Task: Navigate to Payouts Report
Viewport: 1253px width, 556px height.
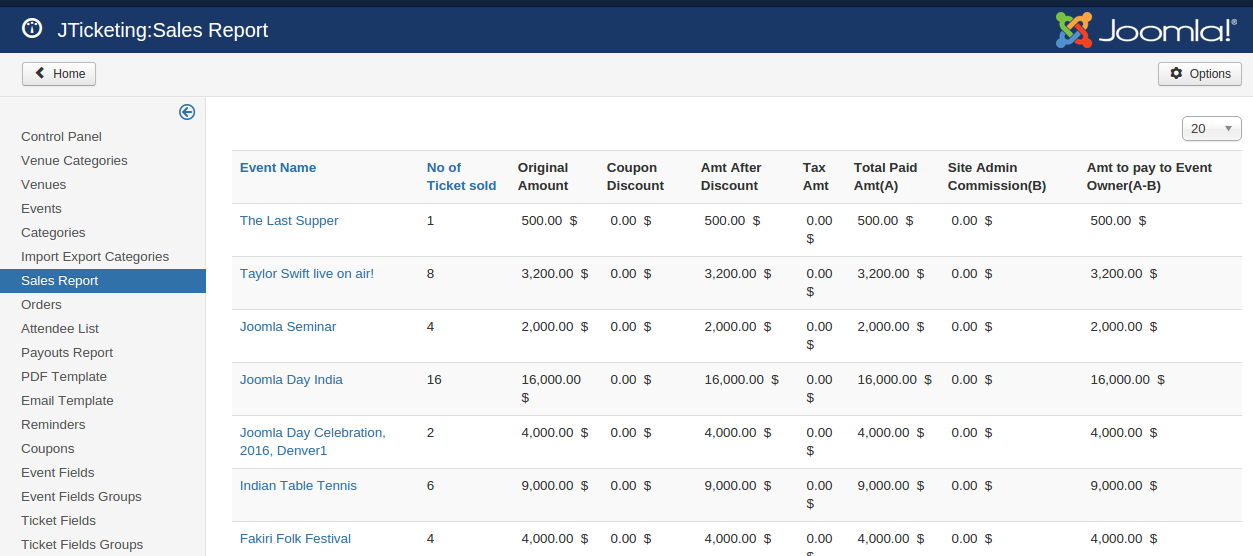Action: 67,353
